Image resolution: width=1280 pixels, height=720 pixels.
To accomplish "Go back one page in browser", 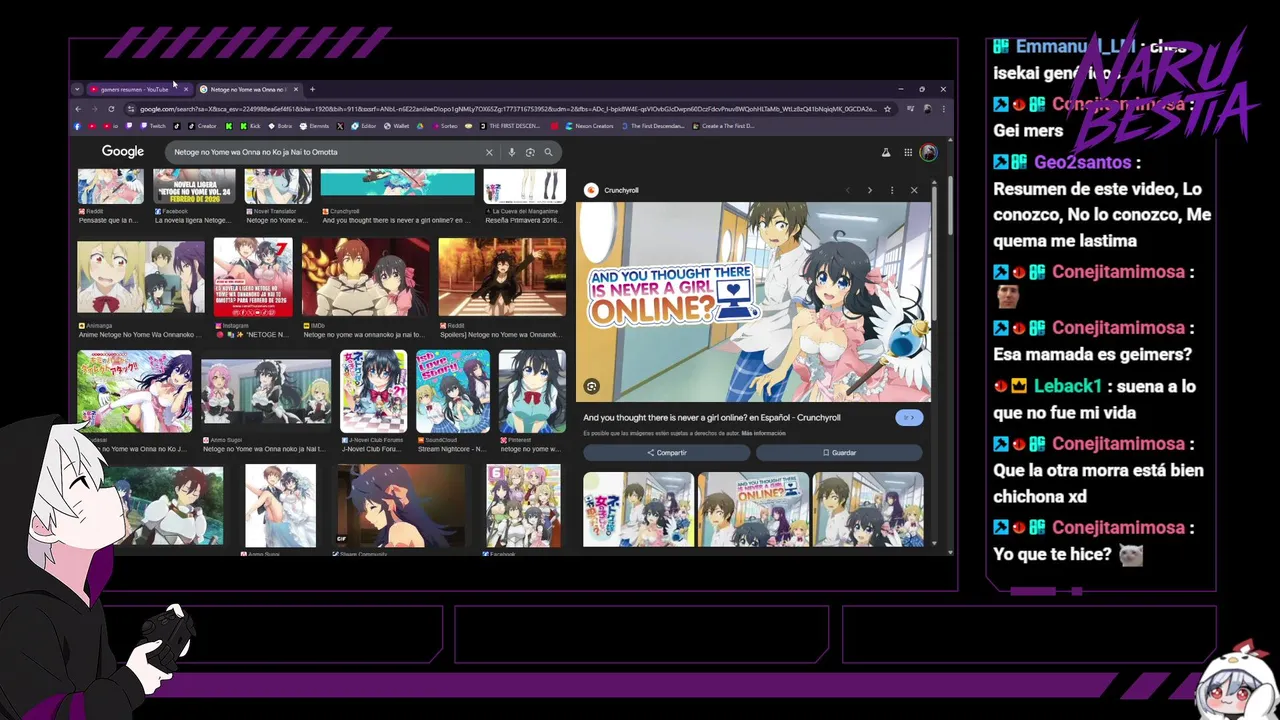I will click(78, 109).
